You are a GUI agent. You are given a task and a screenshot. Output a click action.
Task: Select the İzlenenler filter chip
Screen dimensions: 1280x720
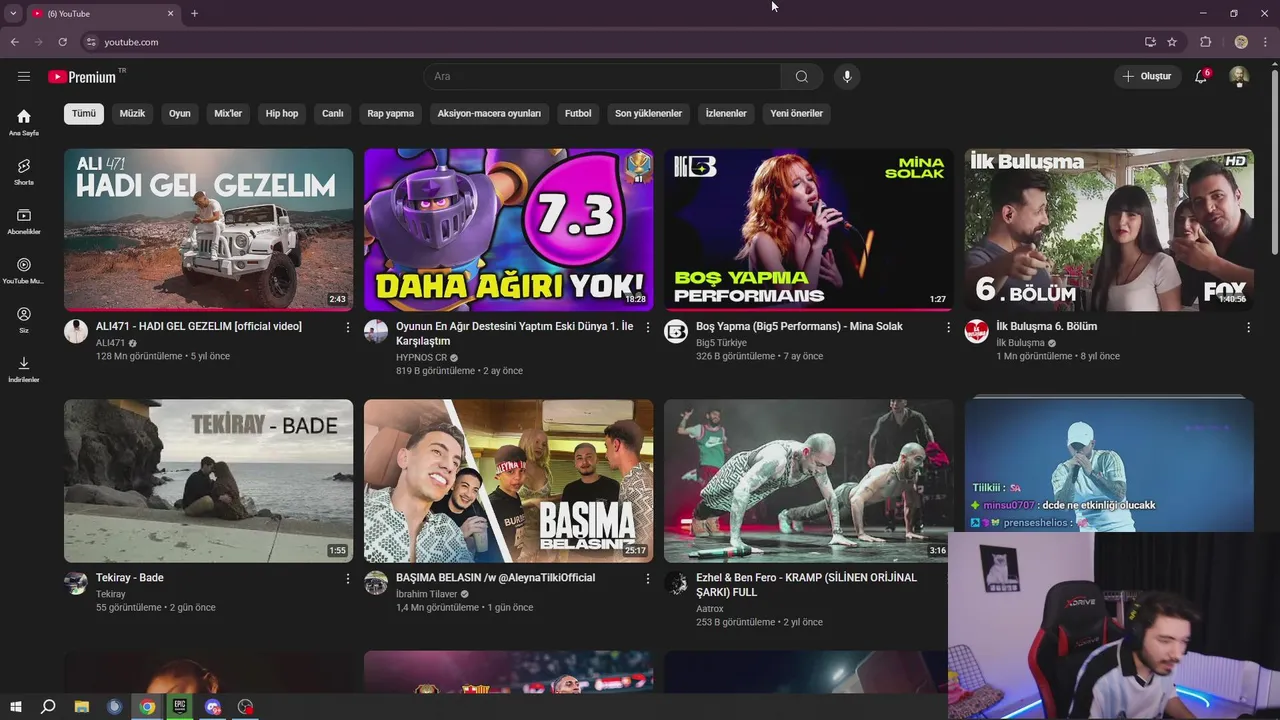(x=726, y=113)
